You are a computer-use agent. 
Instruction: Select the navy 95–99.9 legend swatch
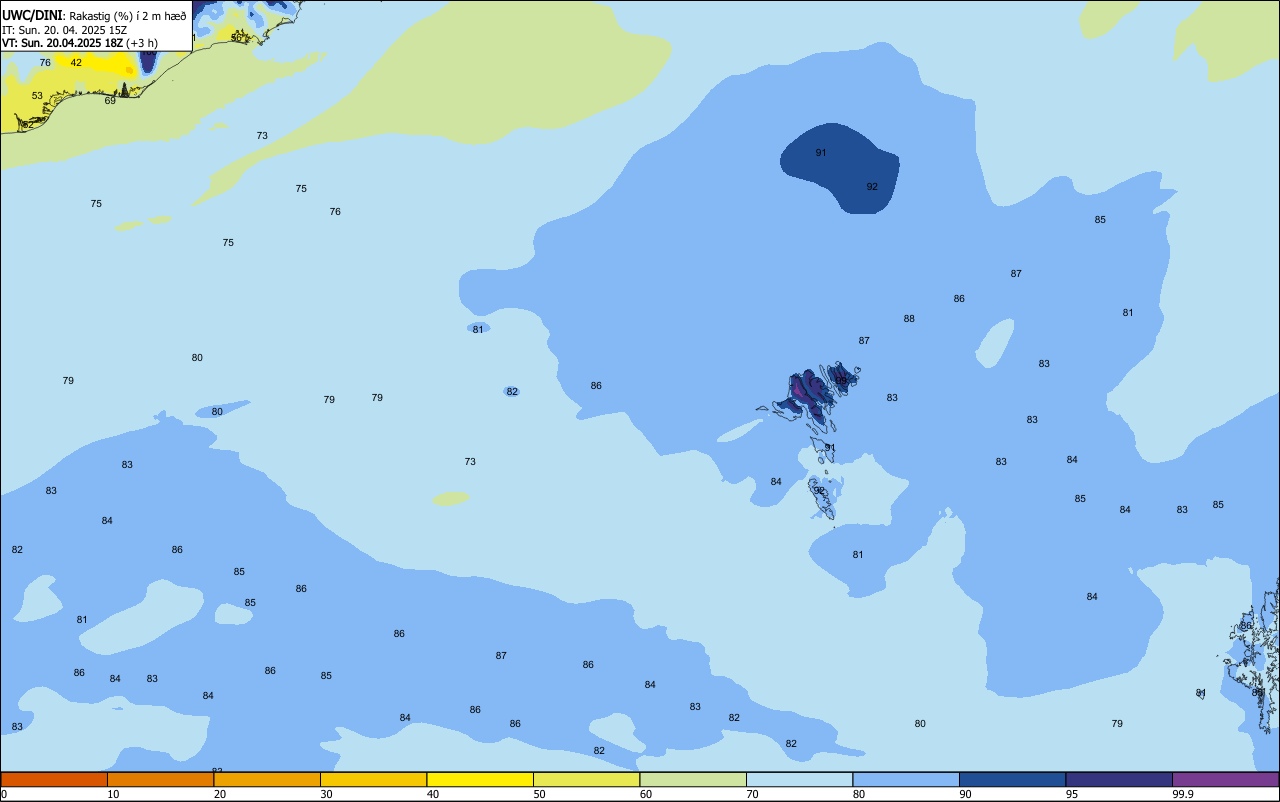1119,779
